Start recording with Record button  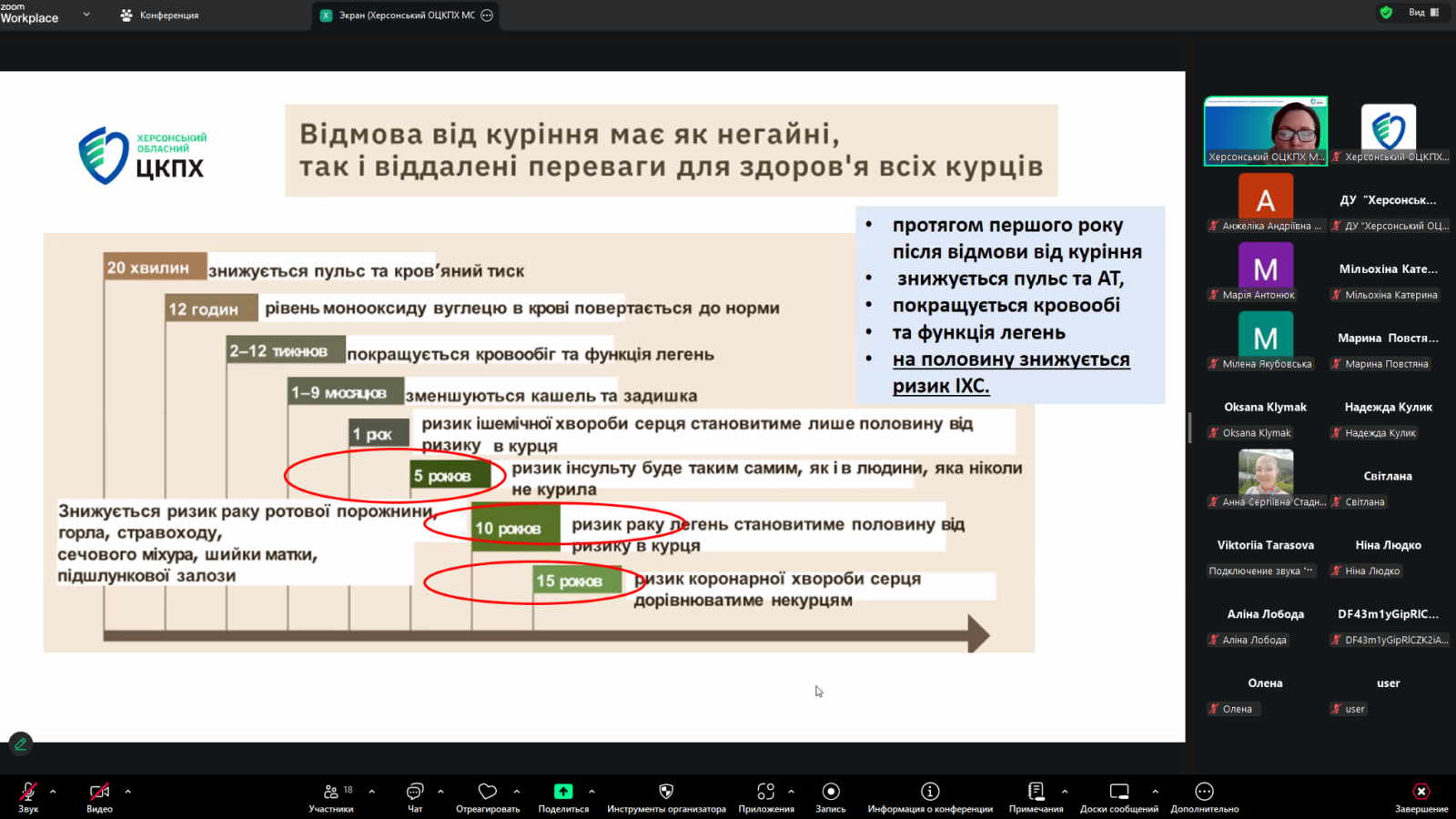point(831,792)
